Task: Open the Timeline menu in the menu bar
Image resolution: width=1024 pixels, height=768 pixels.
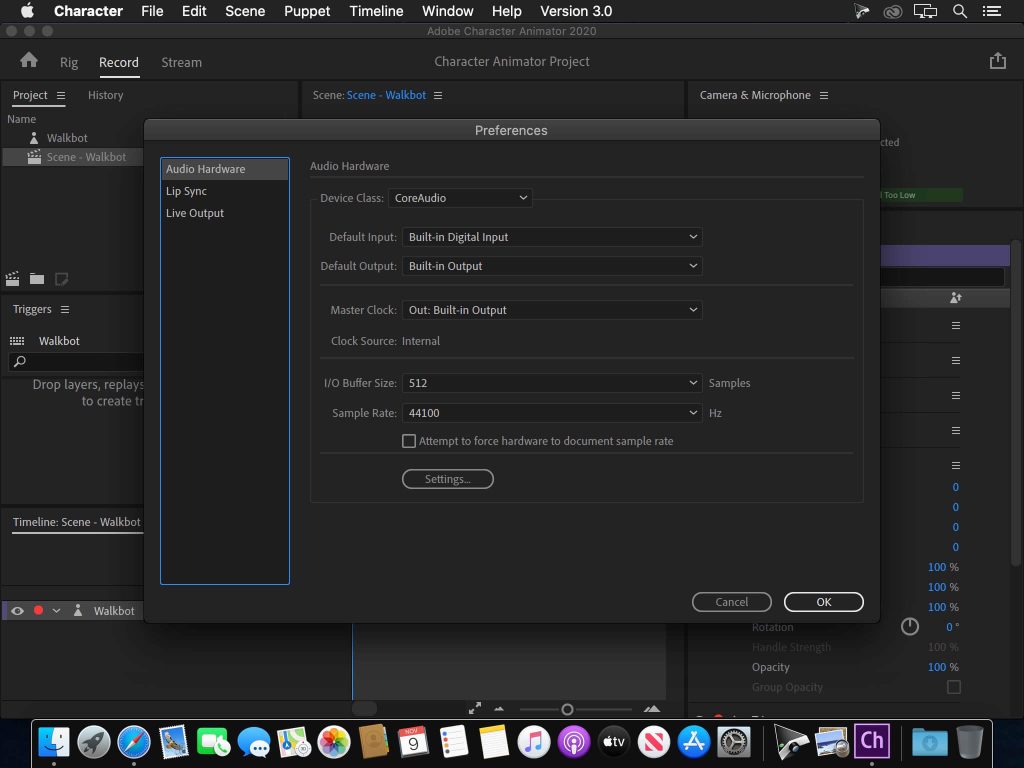Action: 376,11
